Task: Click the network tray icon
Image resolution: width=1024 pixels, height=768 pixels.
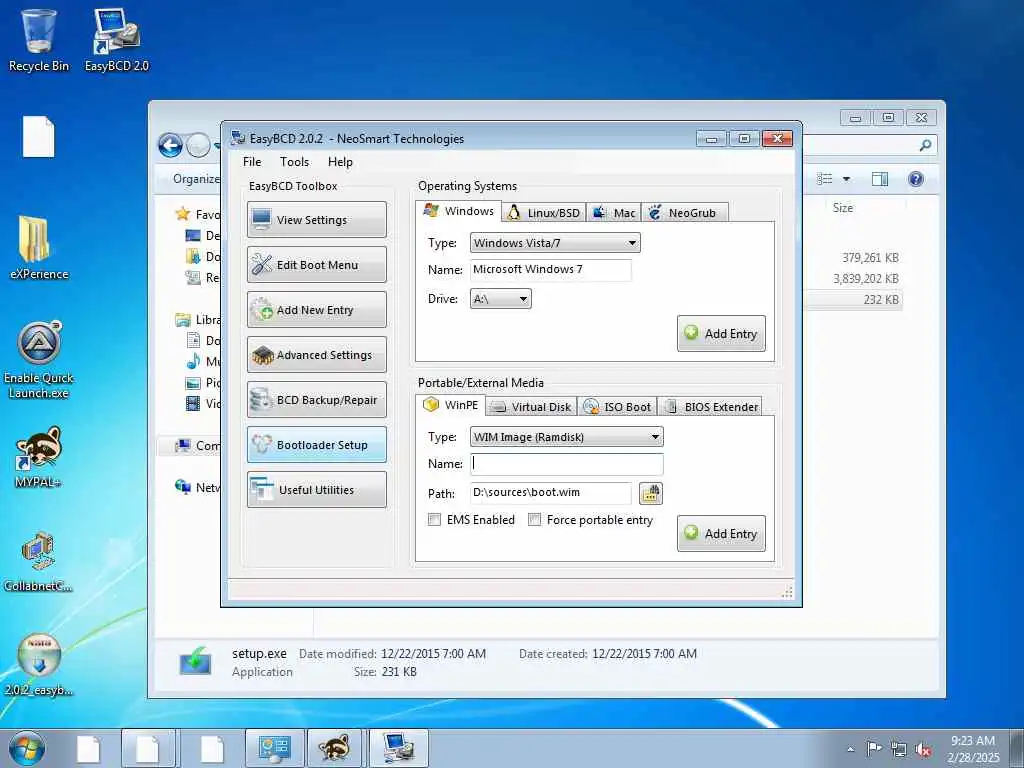Action: point(899,749)
